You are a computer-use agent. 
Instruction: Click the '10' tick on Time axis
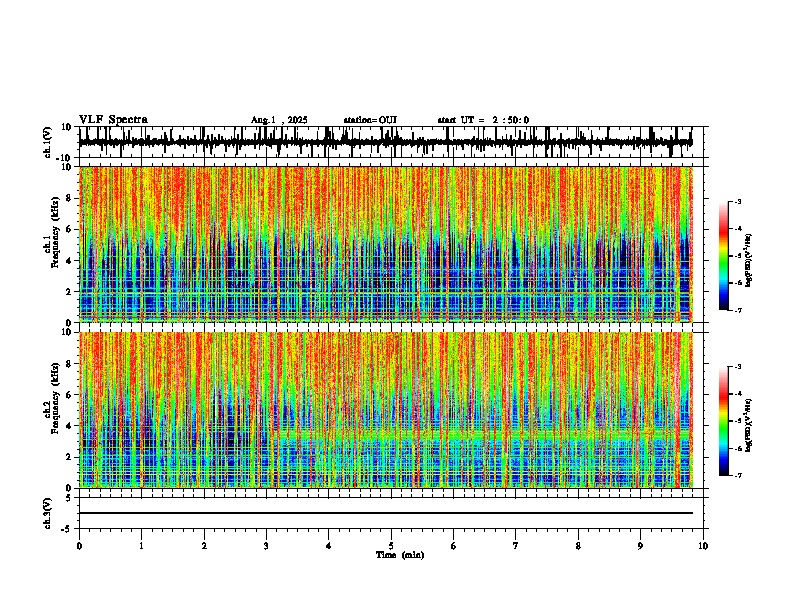[703, 546]
